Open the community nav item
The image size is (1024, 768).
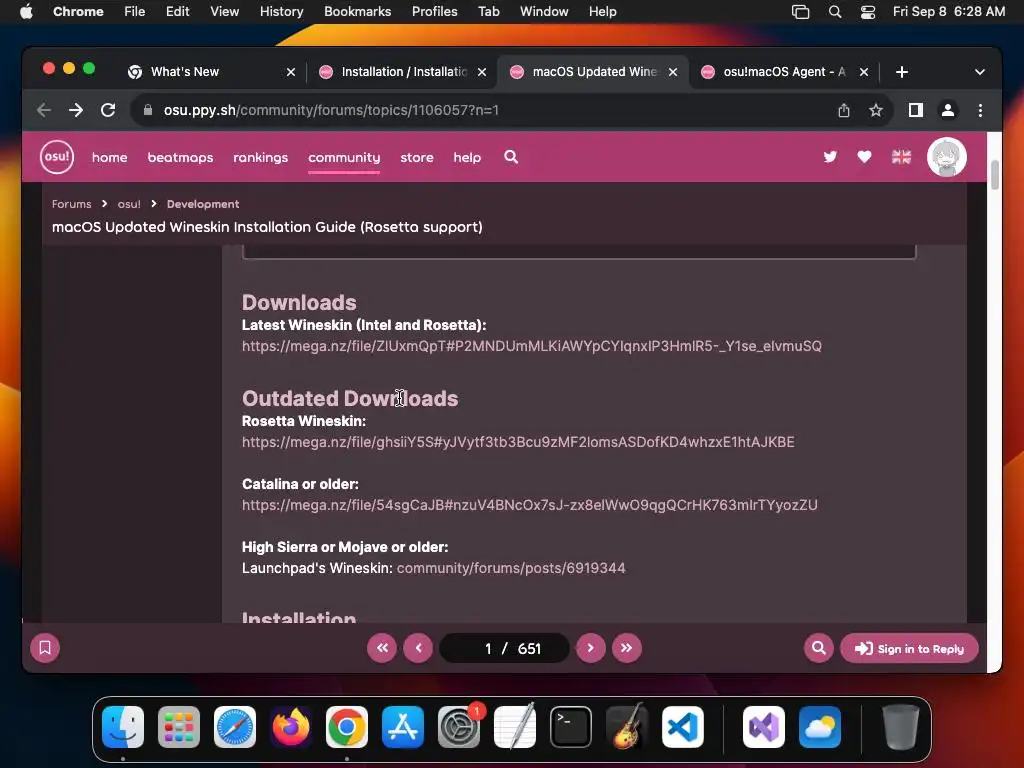(344, 157)
